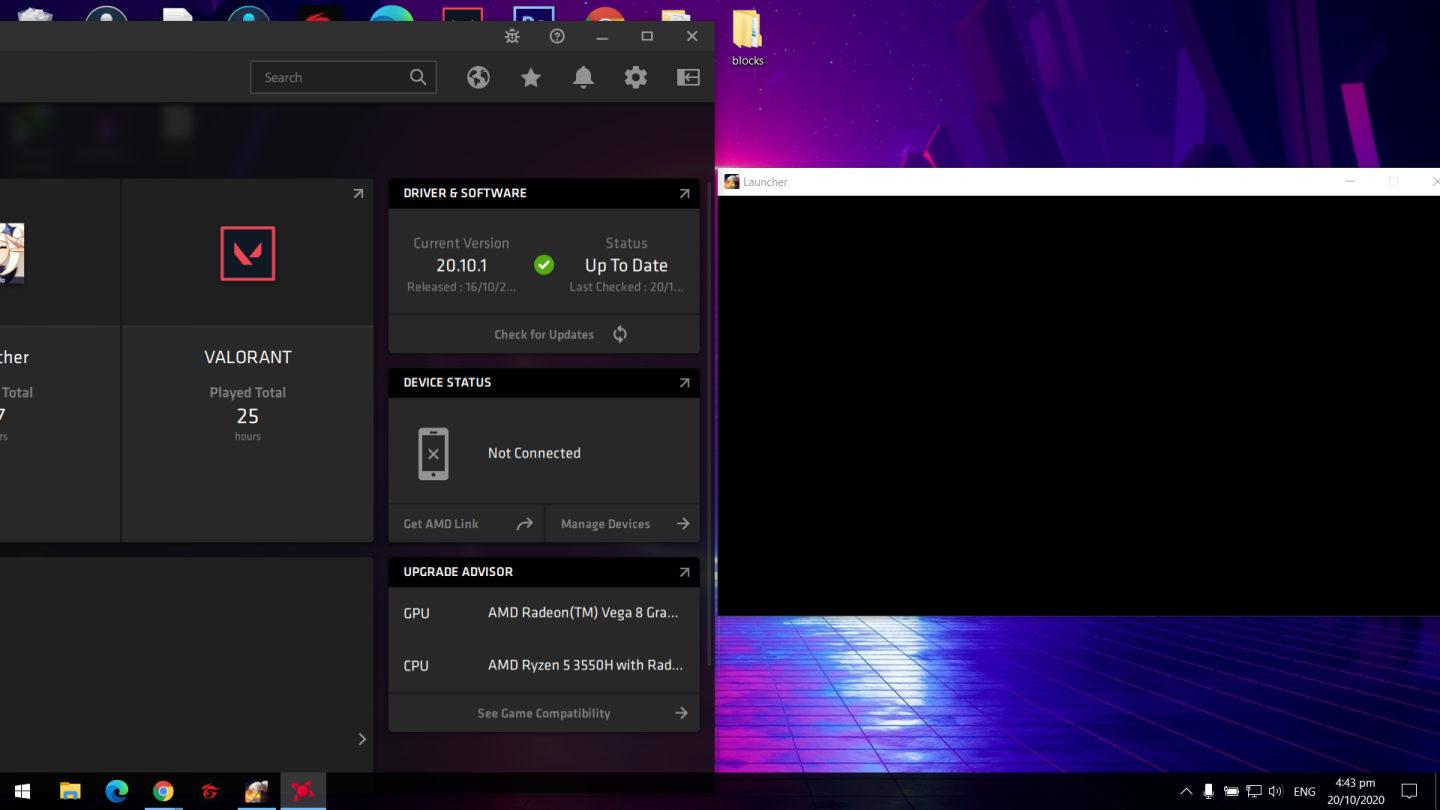Image resolution: width=1440 pixels, height=810 pixels.
Task: Click the disconnected phone icon
Action: point(433,454)
